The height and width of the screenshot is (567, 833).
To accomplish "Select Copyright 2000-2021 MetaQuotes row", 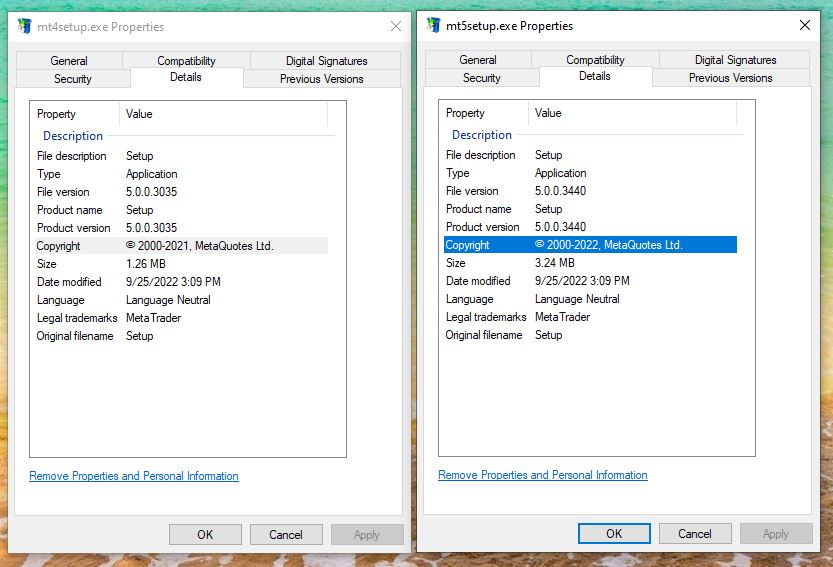I will 182,246.
